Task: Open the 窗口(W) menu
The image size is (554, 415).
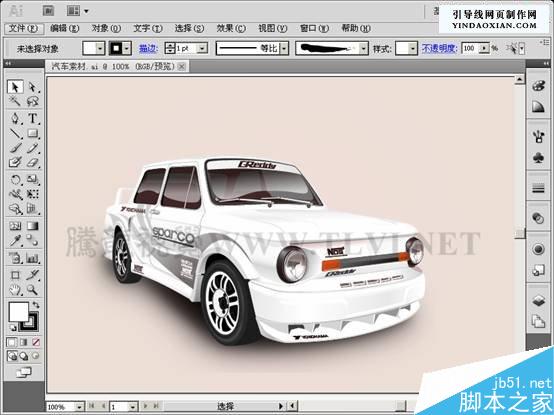Action: (x=314, y=28)
